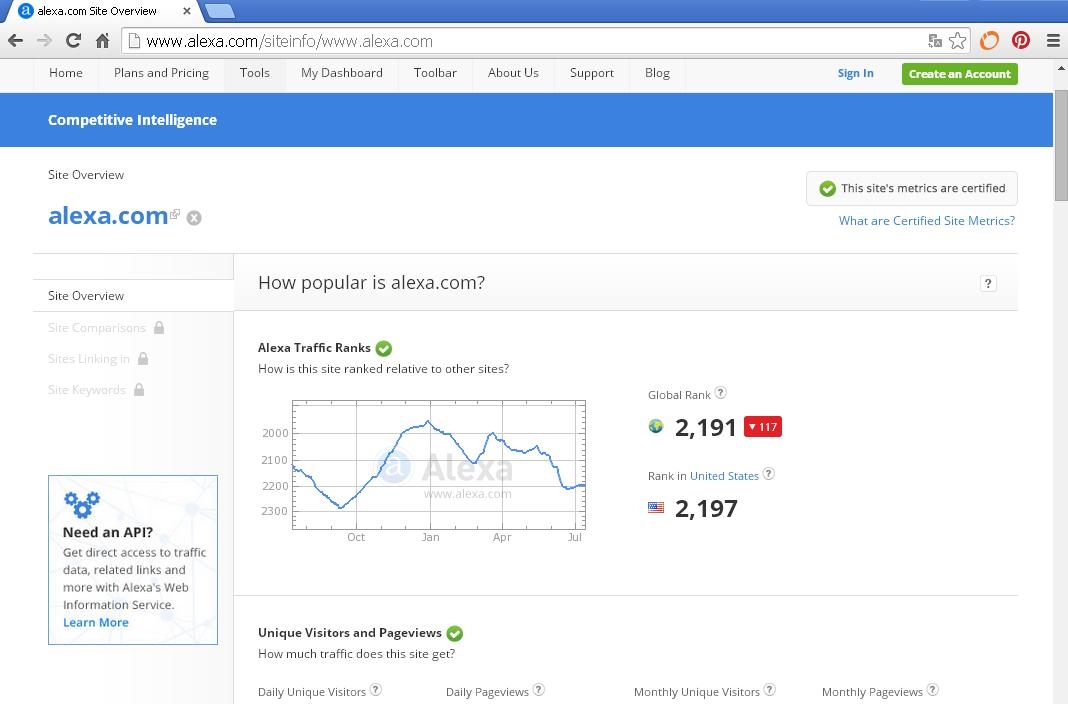The width and height of the screenshot is (1068, 704).
Task: Click the browser Forward arrow
Action: coord(44,41)
